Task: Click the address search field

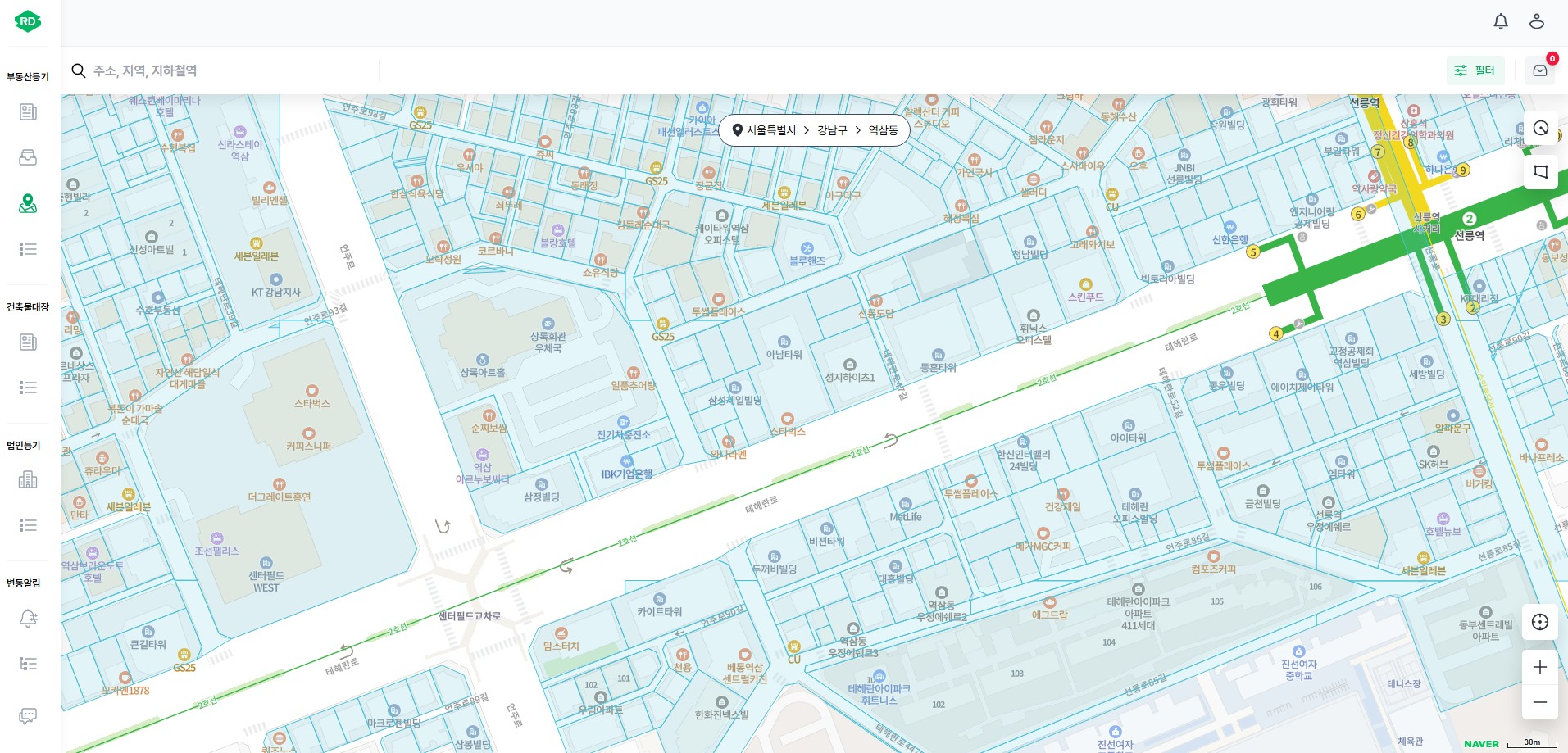Action: coord(230,70)
